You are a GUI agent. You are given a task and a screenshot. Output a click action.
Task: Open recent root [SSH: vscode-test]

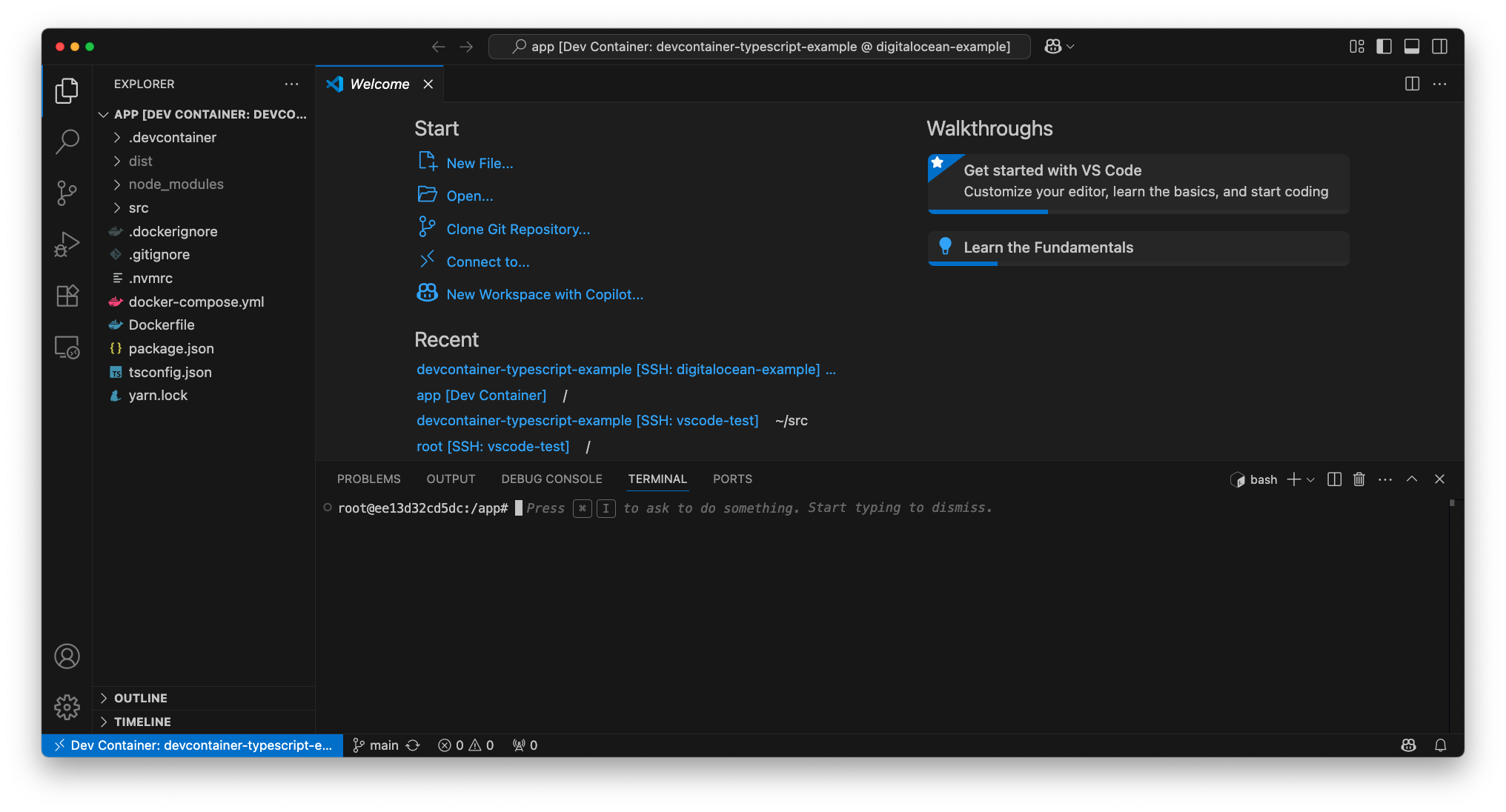(493, 446)
